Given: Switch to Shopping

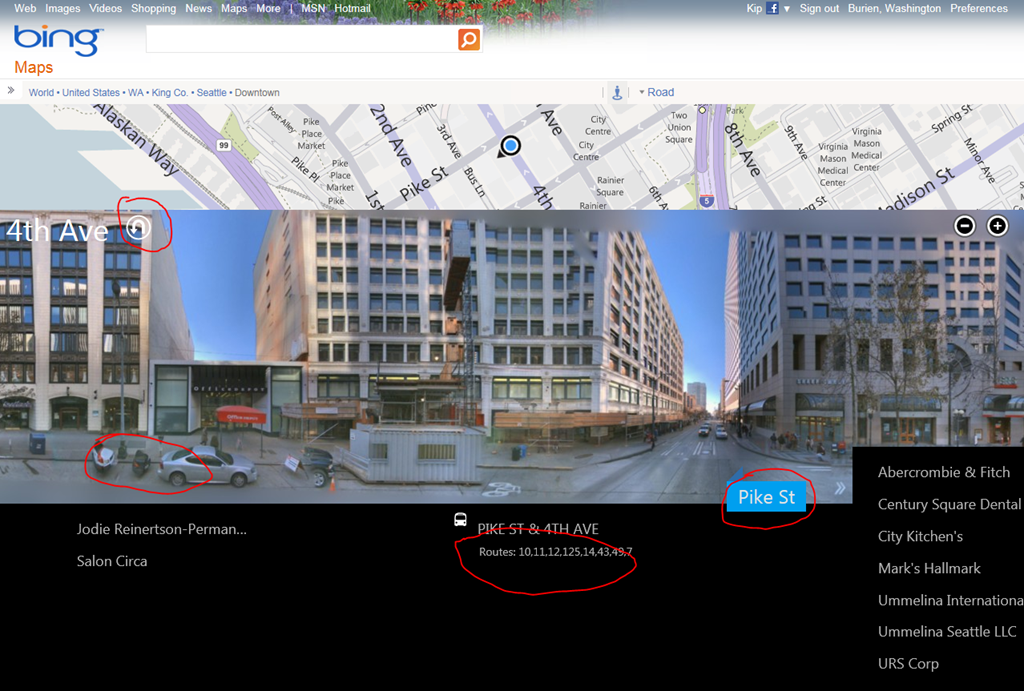Looking at the screenshot, I should pos(153,8).
